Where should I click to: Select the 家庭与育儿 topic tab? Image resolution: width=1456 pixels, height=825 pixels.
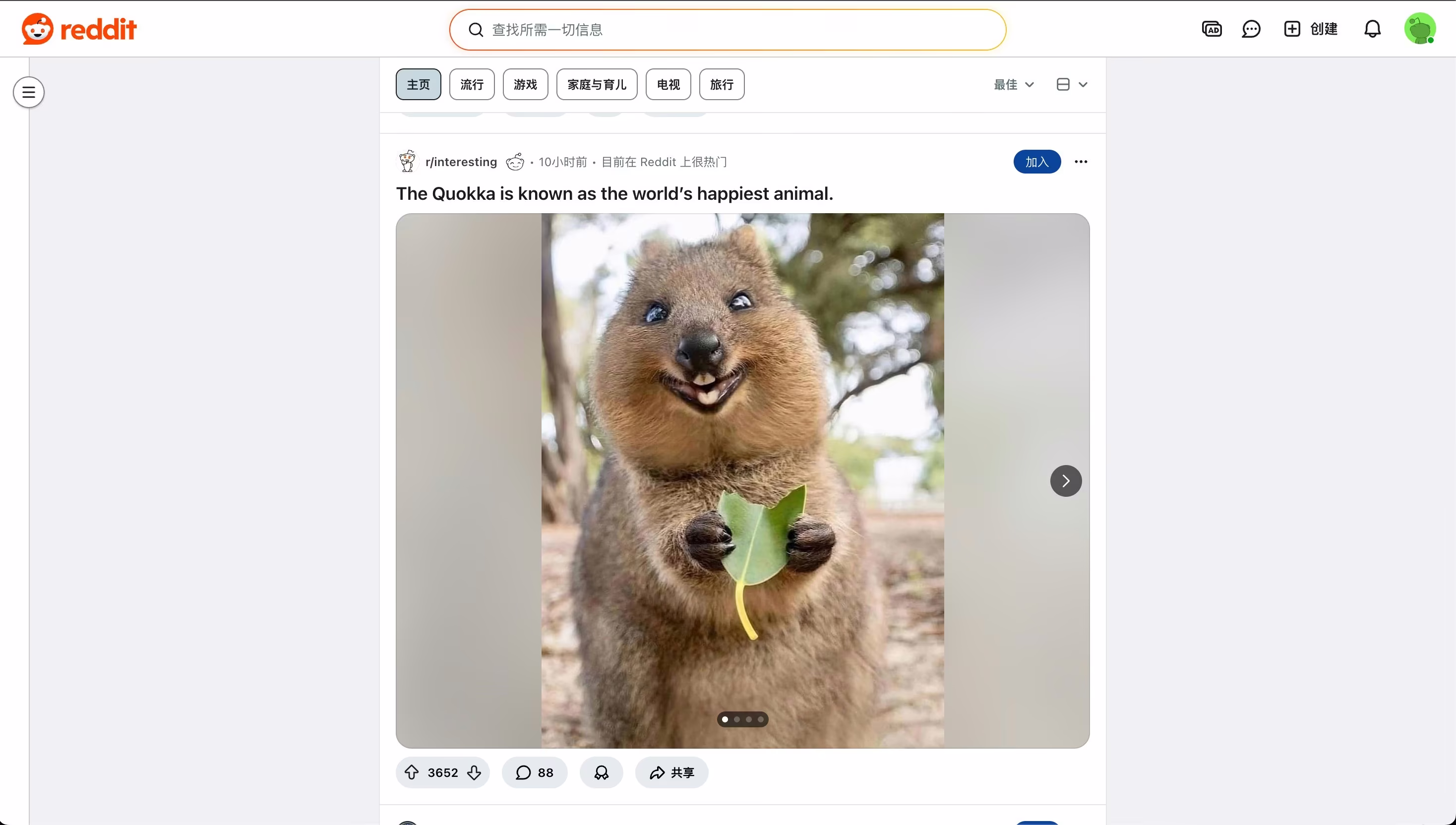pyautogui.click(x=597, y=84)
